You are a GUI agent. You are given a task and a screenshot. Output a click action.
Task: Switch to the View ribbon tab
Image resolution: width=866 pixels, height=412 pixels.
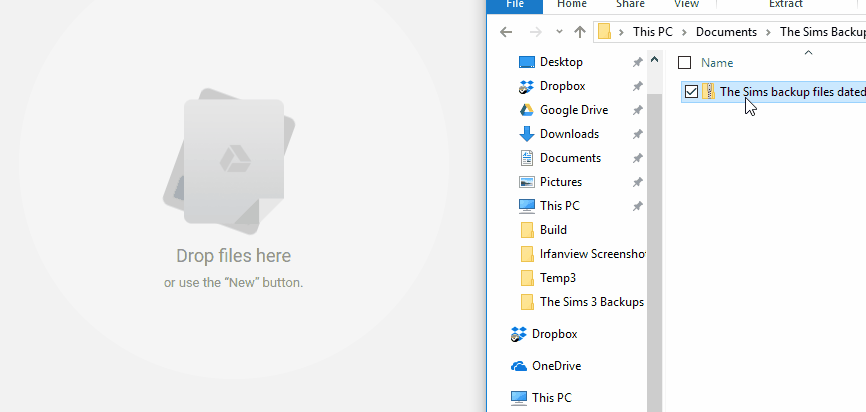687,4
